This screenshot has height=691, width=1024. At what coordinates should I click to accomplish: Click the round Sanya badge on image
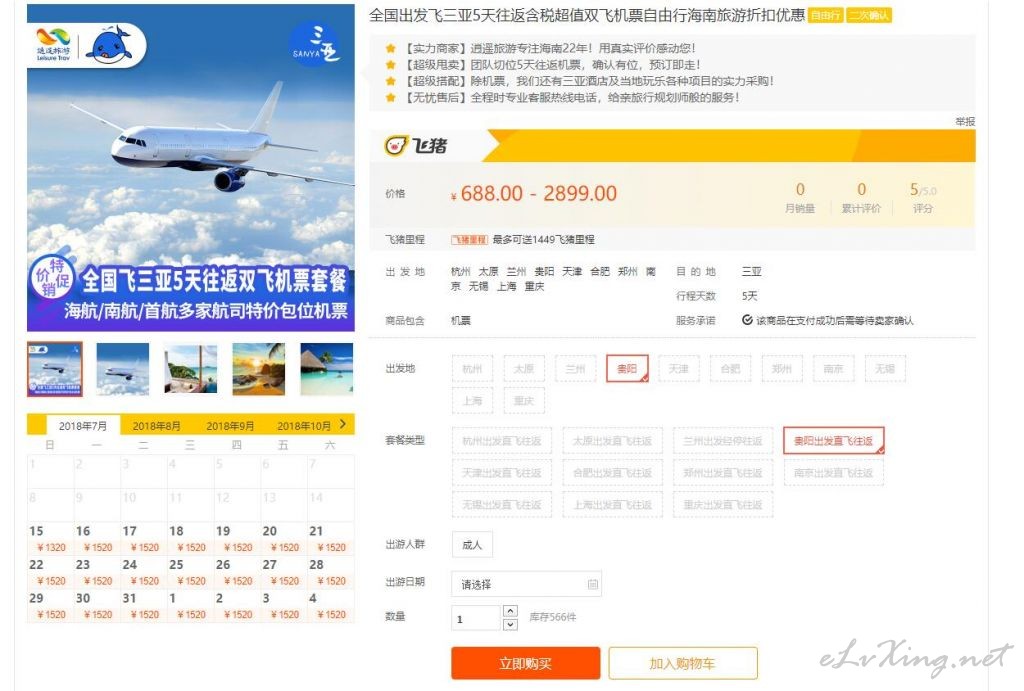pyautogui.click(x=316, y=45)
